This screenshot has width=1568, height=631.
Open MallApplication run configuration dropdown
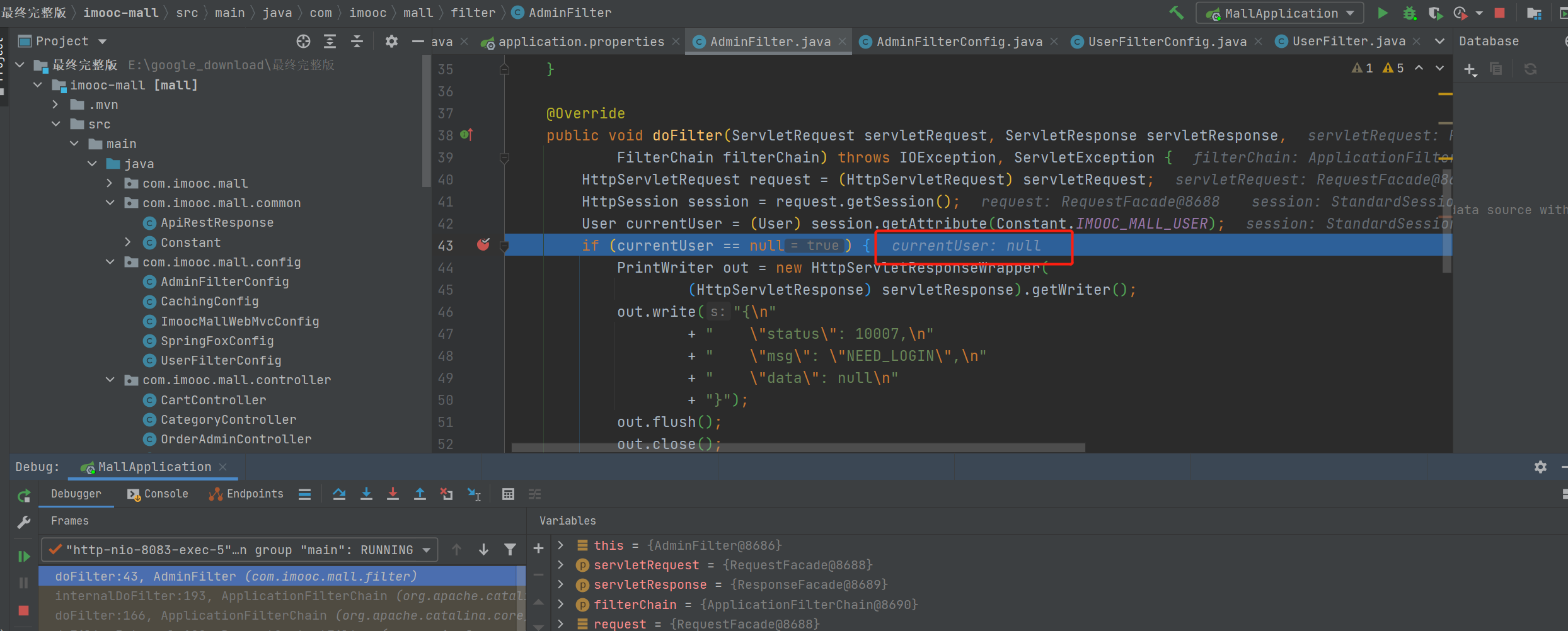(x=1279, y=13)
